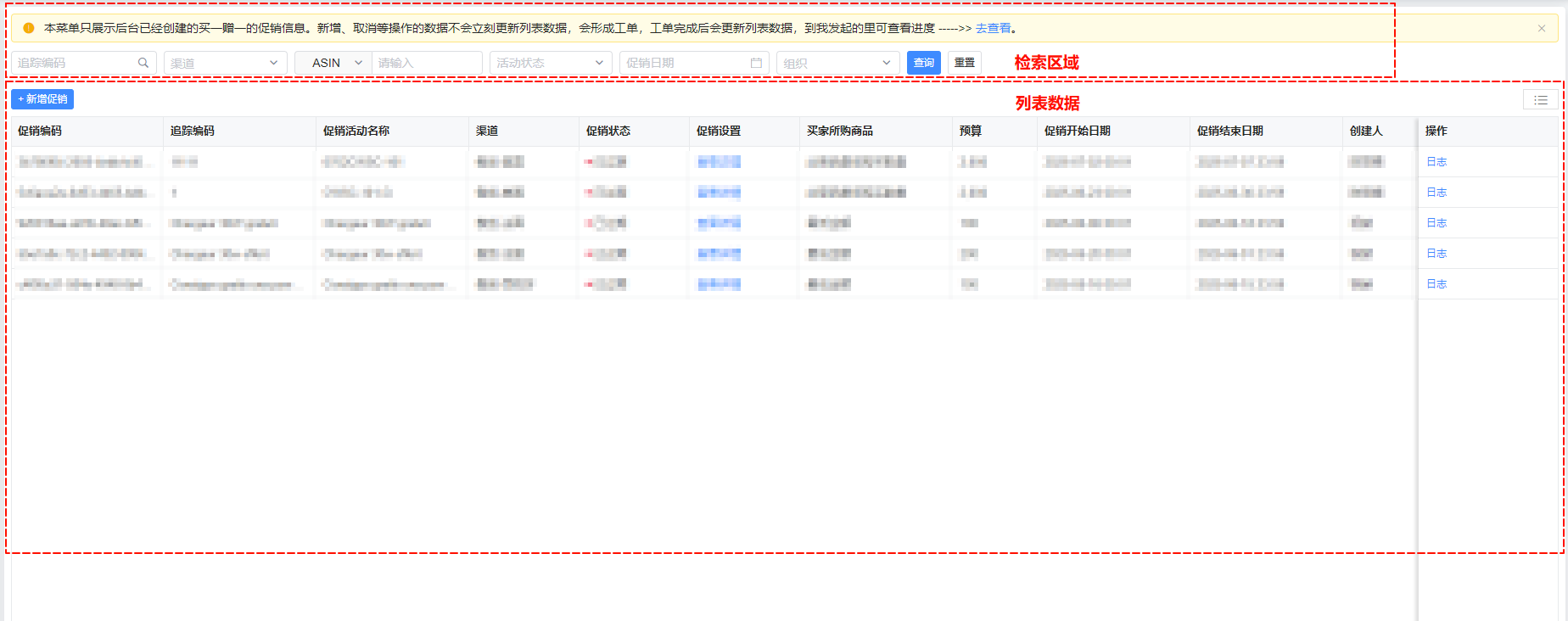Open 日志 for the third table row

point(1436,223)
